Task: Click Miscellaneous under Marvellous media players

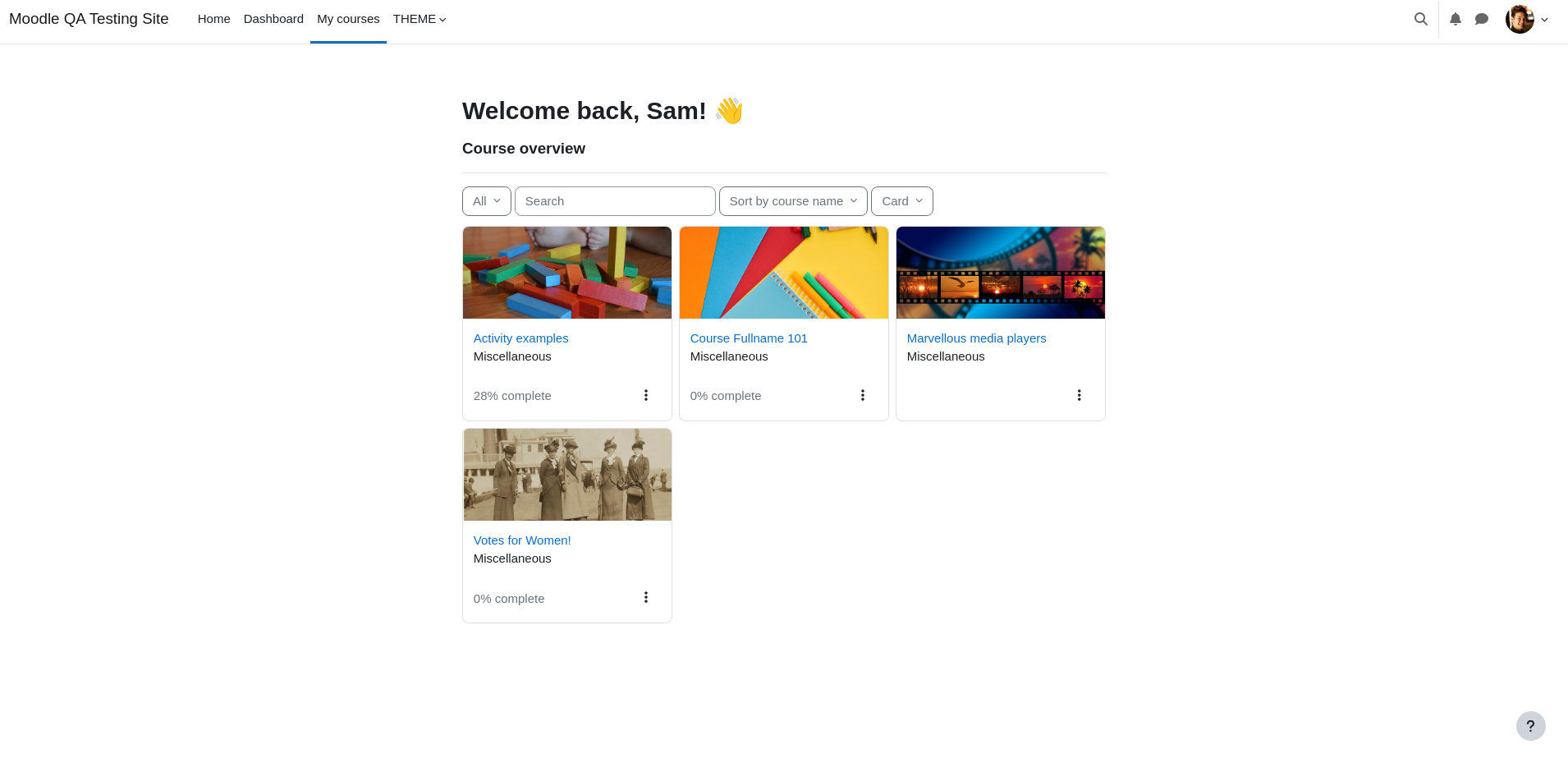Action: point(946,356)
